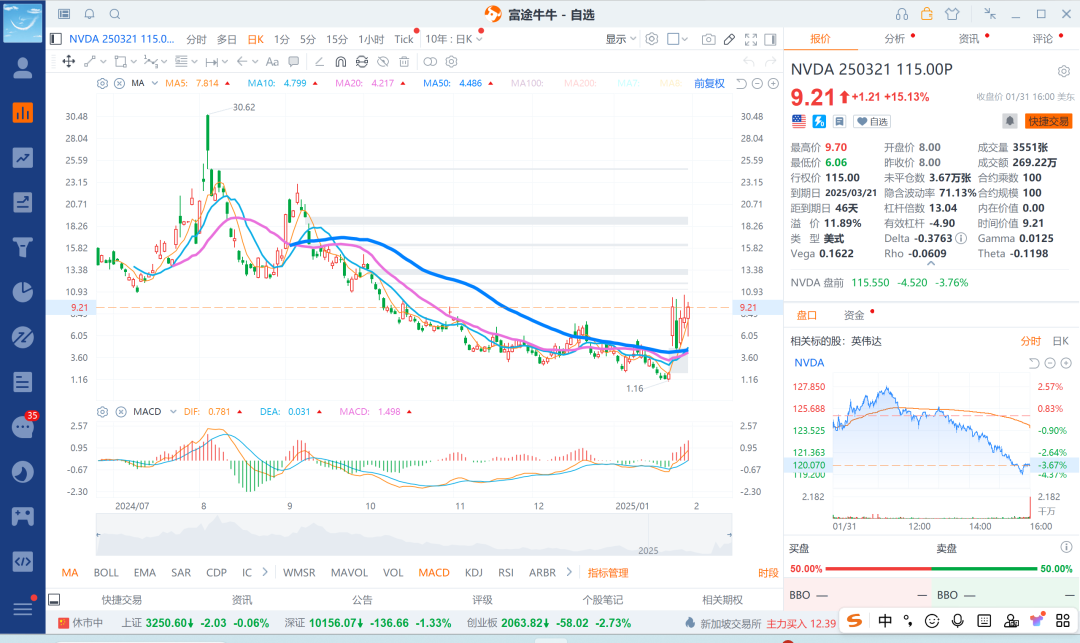Toggle the MA indicator at bottom bar
This screenshot has height=643, width=1080.
[70, 572]
